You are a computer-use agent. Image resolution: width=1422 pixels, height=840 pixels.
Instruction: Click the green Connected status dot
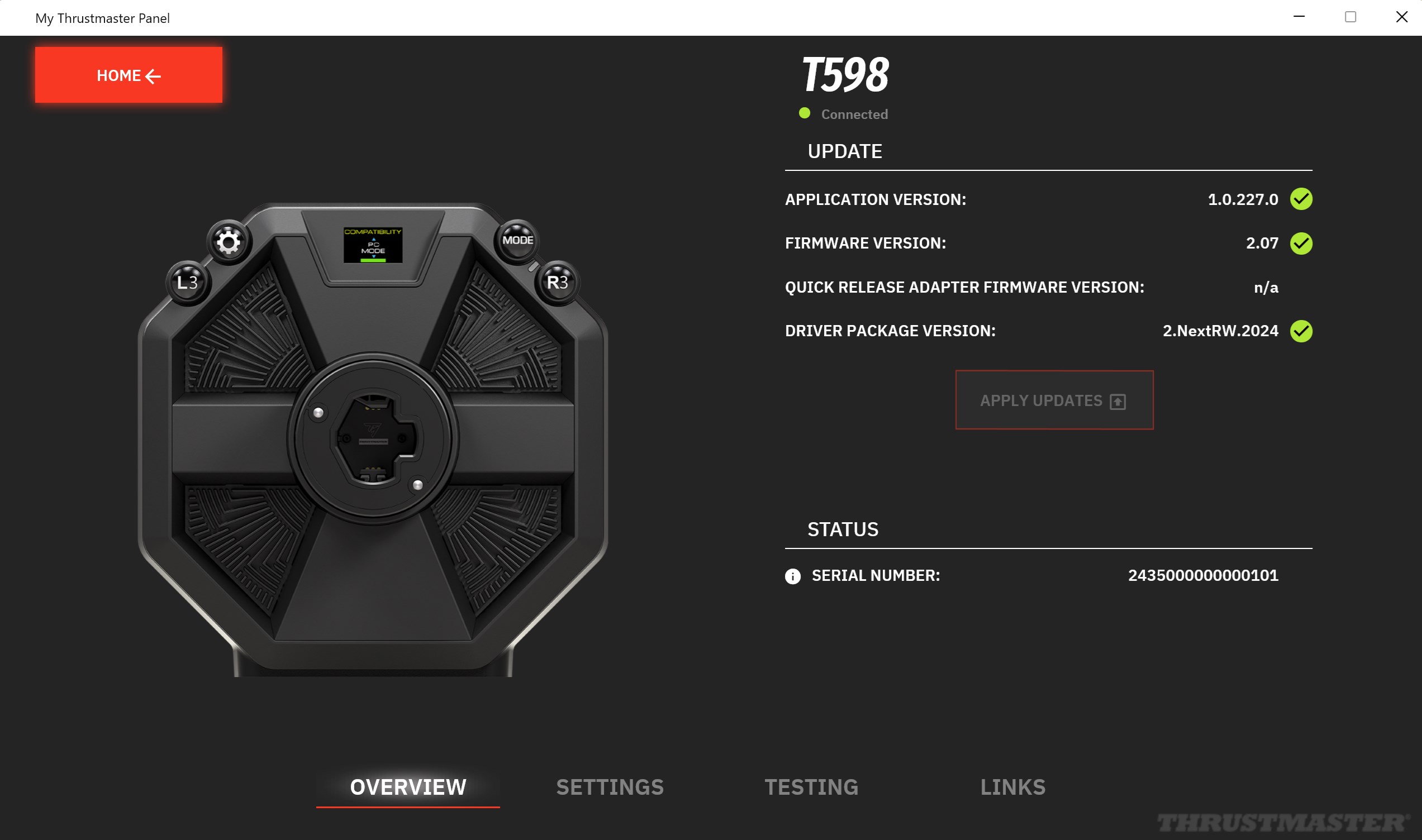[x=805, y=113]
